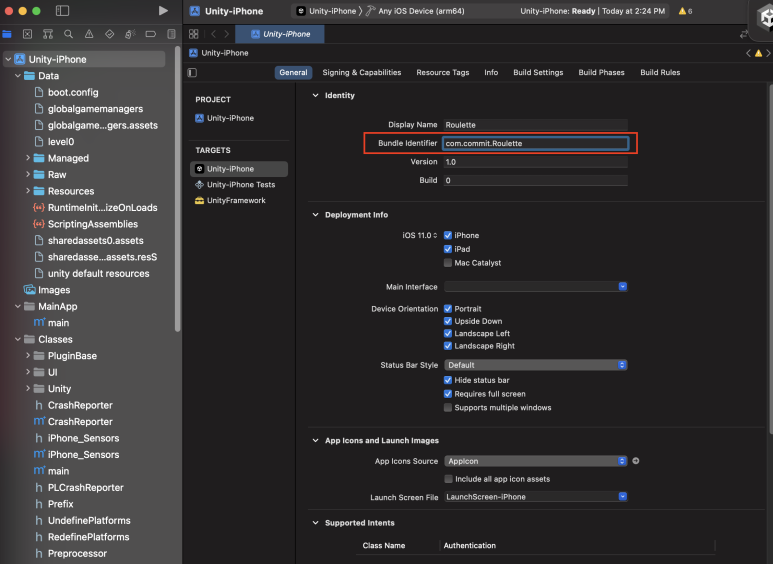773x564 pixels.
Task: Open the Source Control navigator icon
Action: (28, 34)
